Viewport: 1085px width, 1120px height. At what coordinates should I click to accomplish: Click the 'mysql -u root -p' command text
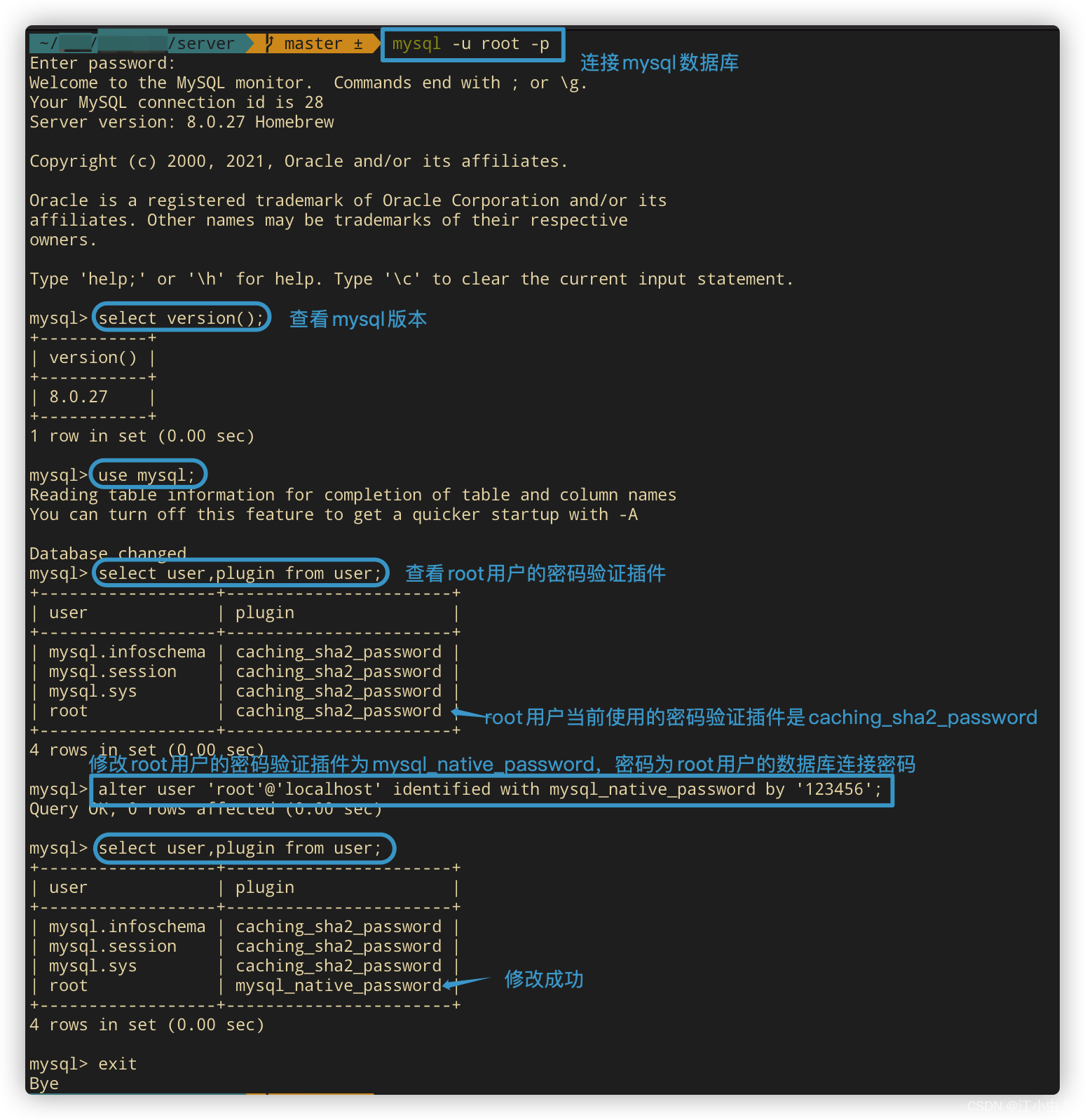click(470, 44)
